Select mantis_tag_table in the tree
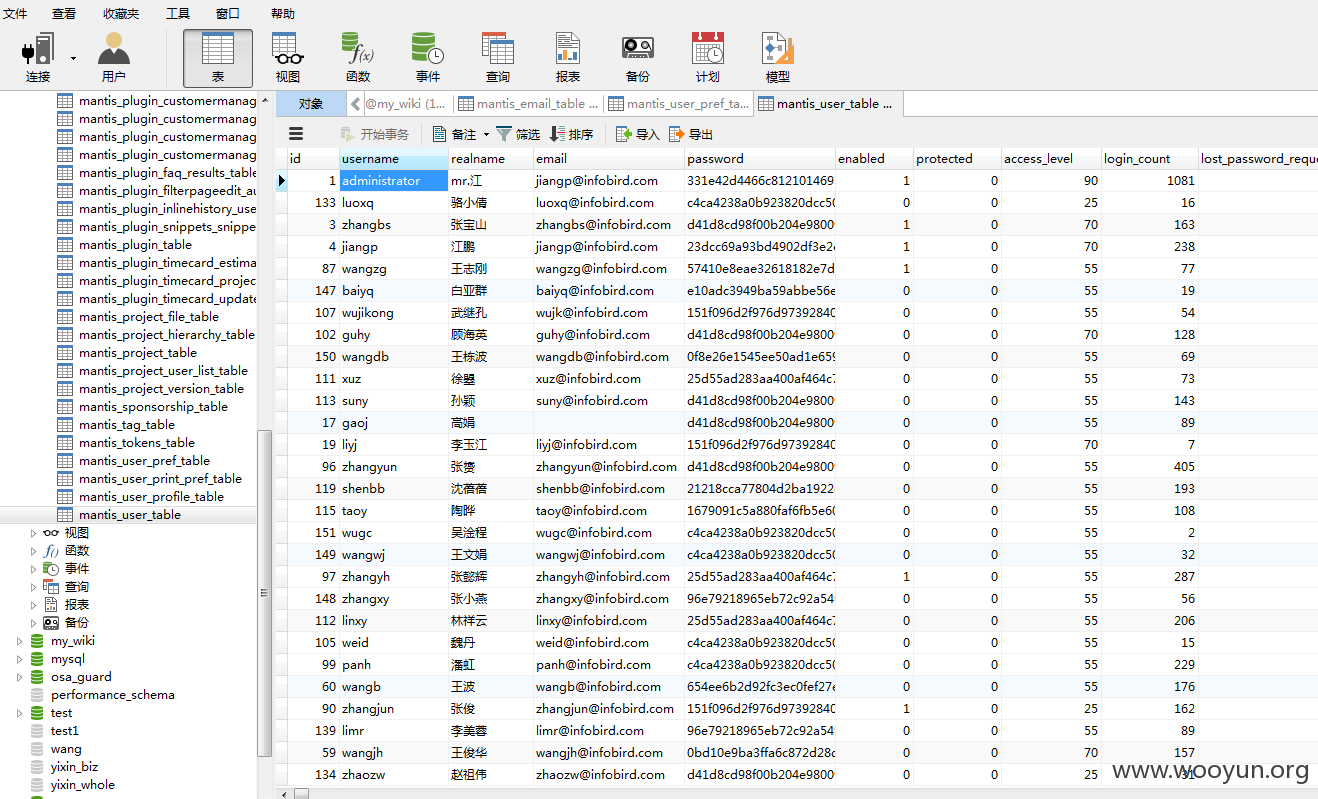Screen dimensions: 1318x799 coord(126,425)
